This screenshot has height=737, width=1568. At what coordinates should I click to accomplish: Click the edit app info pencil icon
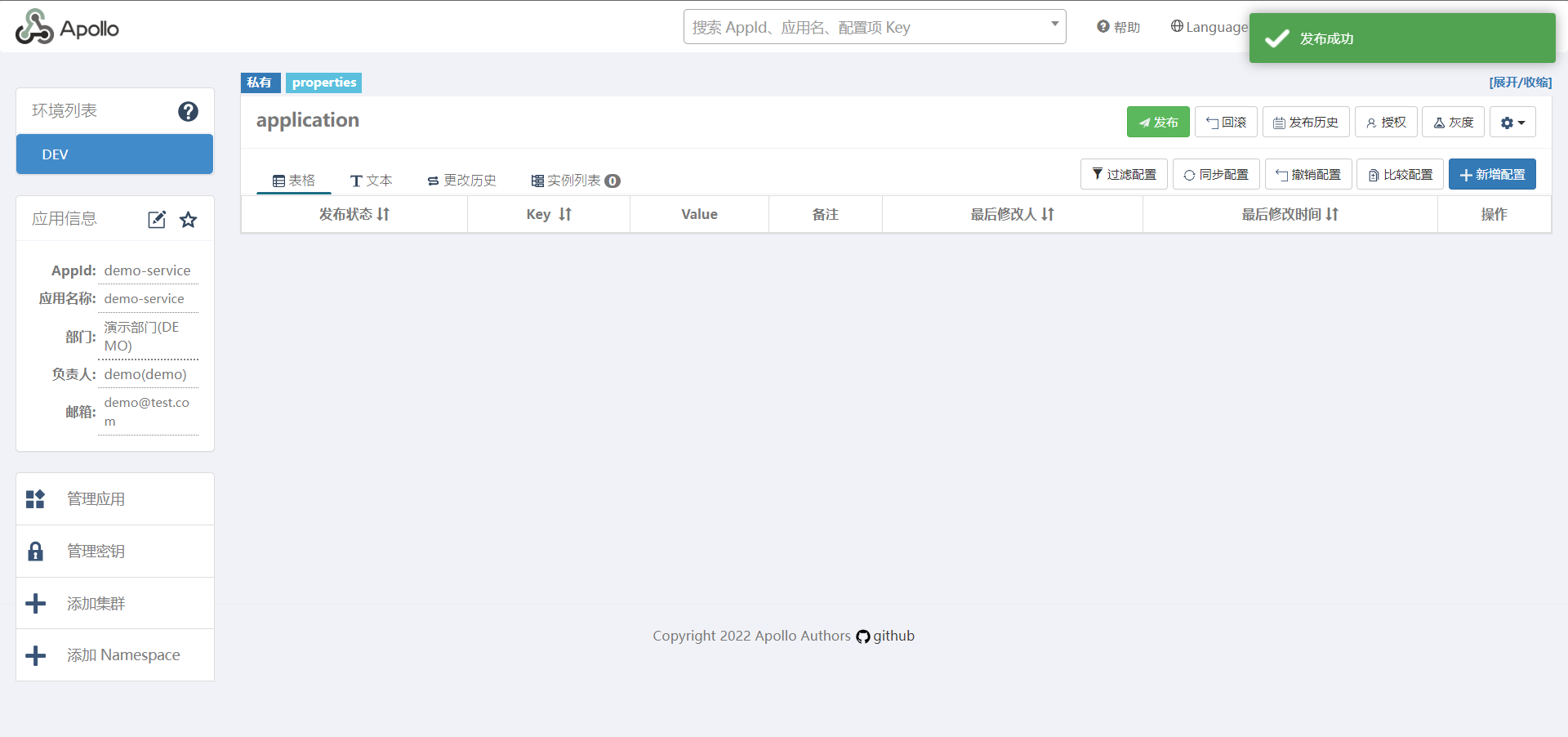coord(157,220)
